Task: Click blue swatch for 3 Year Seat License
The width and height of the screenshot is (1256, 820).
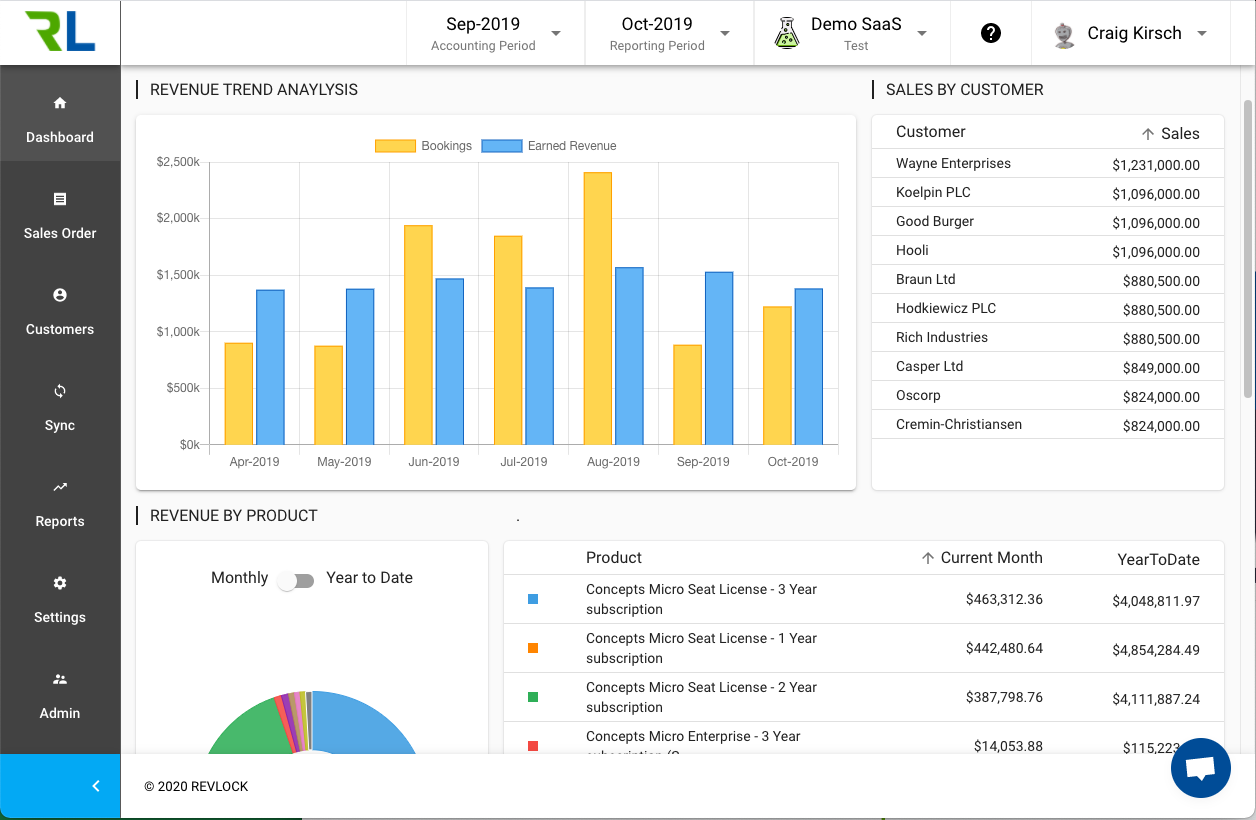Action: pyautogui.click(x=533, y=599)
